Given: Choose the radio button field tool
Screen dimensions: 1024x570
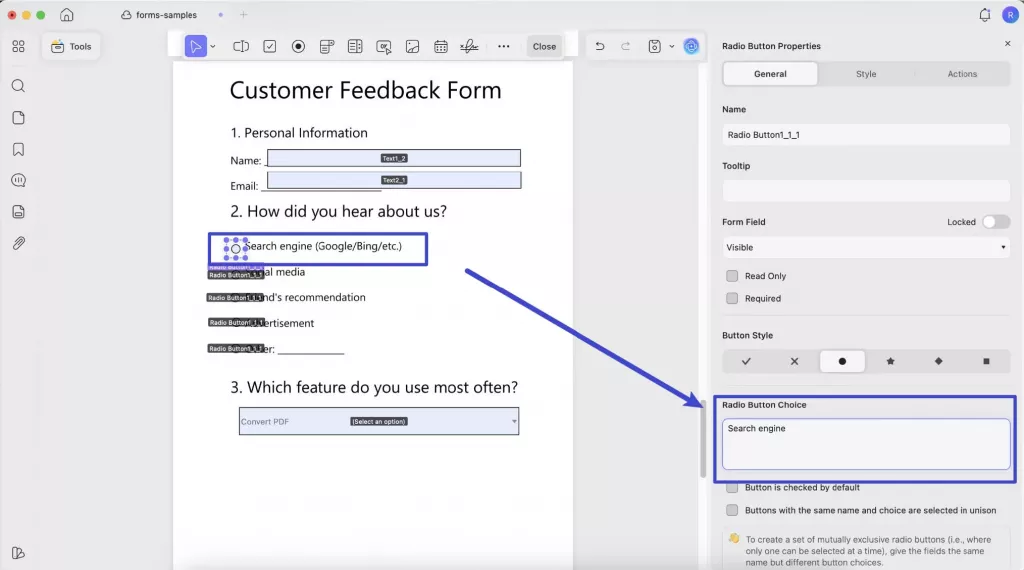Looking at the screenshot, I should point(298,46).
